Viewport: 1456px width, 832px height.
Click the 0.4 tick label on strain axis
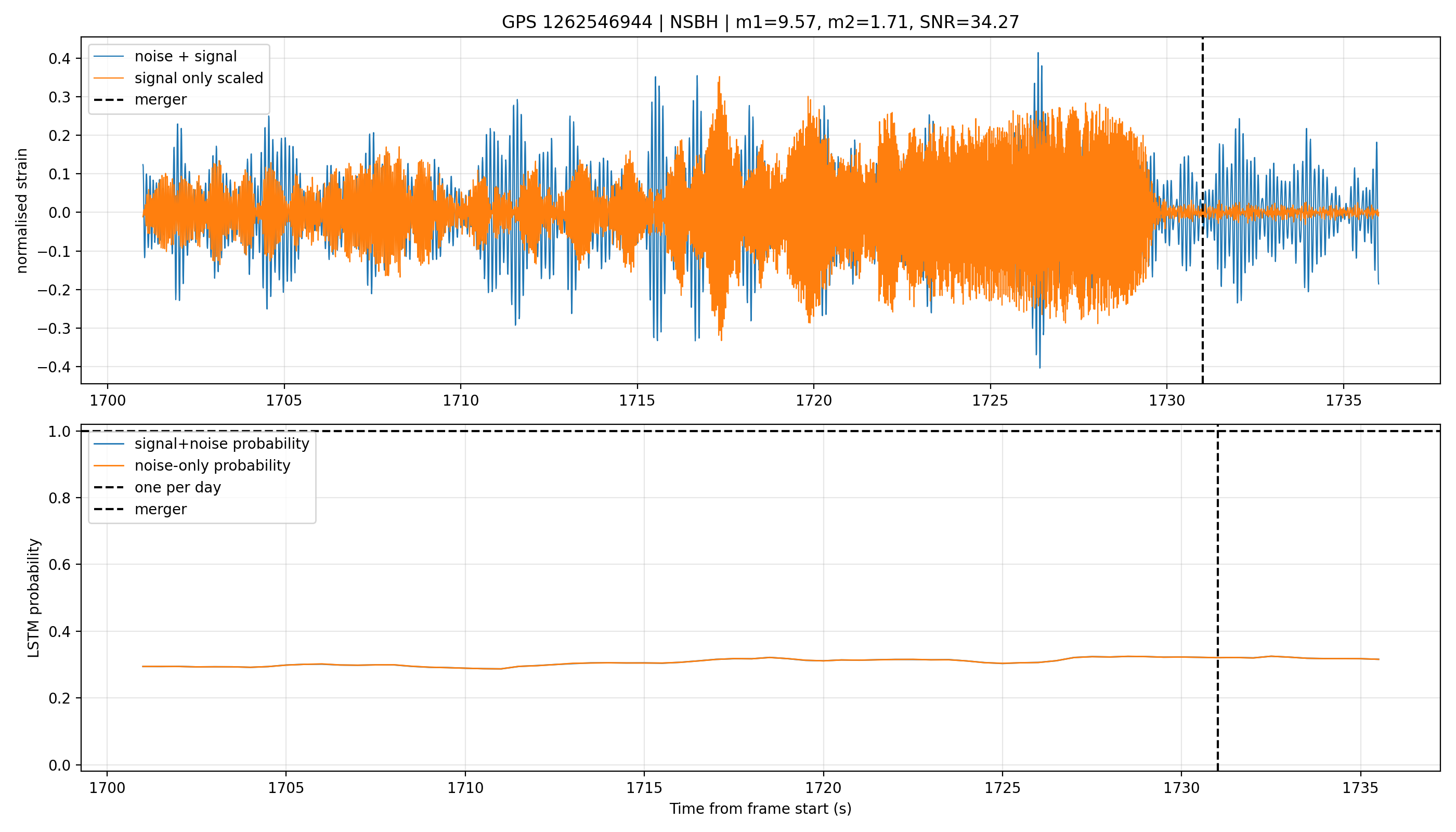coord(59,59)
